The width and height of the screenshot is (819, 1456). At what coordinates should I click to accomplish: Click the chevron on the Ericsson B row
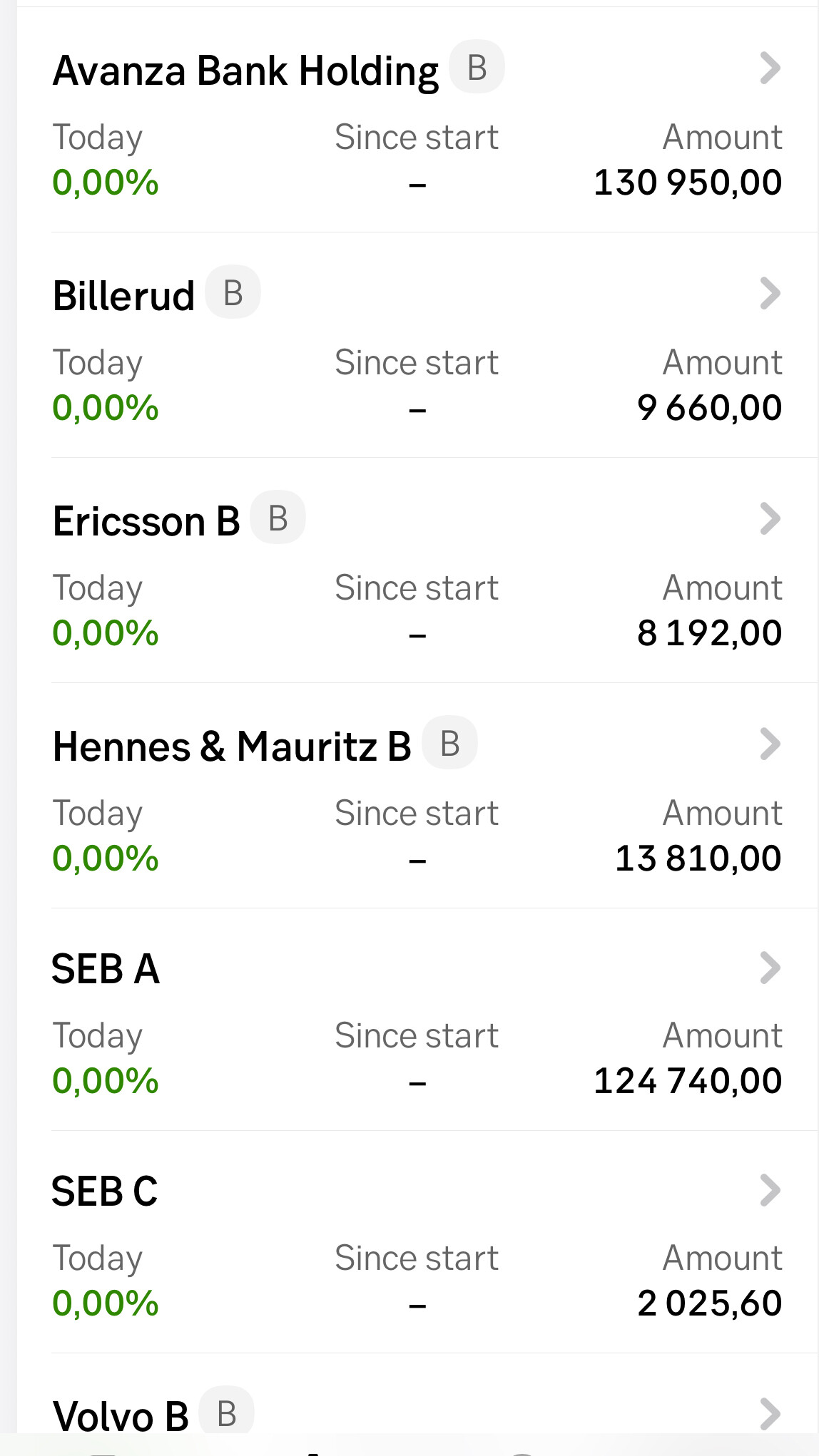click(770, 519)
